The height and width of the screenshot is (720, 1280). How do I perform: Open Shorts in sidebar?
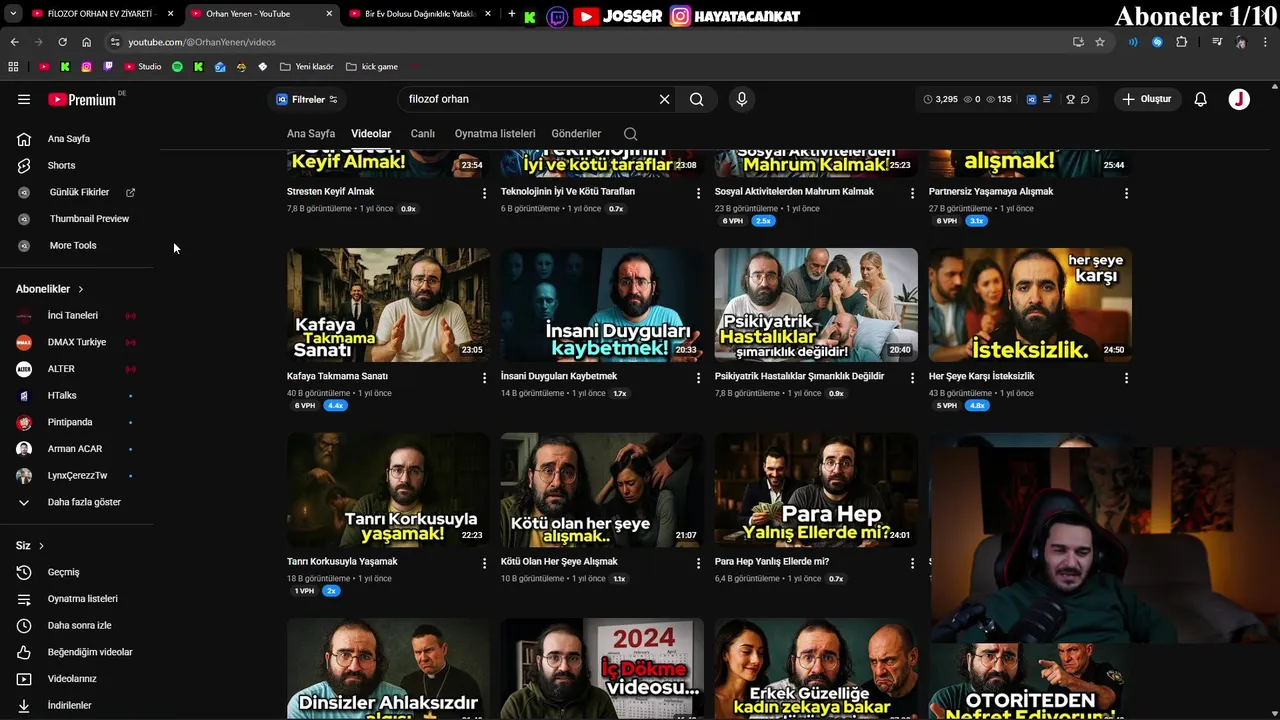(x=78, y=165)
